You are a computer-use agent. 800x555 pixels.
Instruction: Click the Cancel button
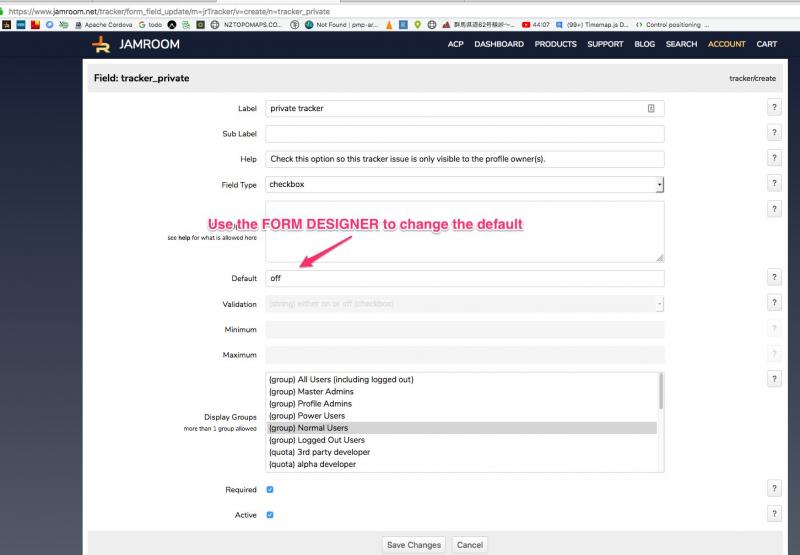(470, 545)
